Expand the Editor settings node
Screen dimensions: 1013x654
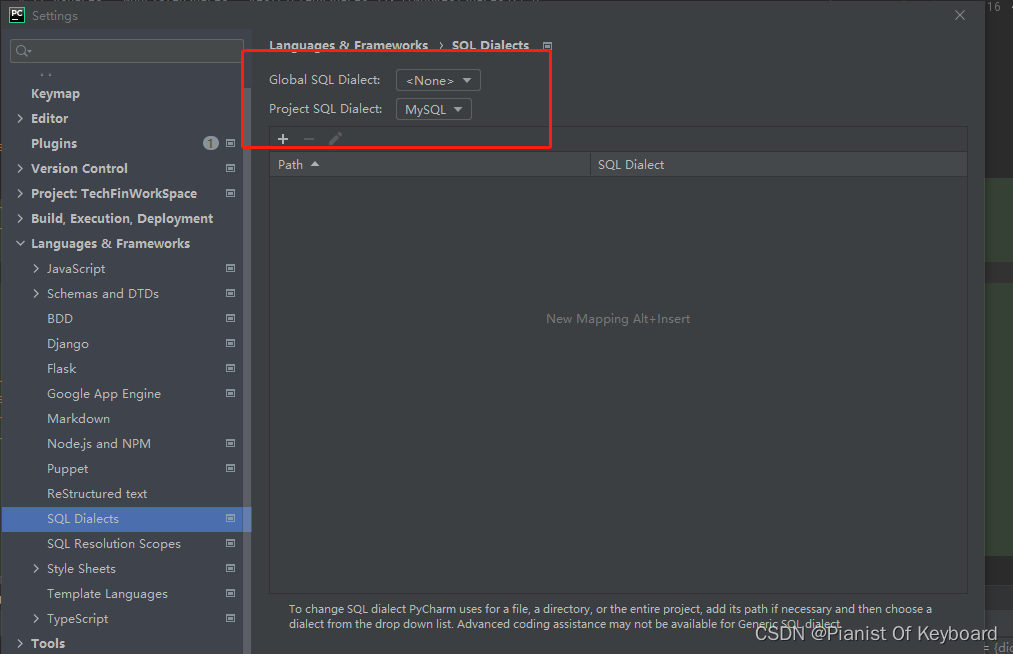point(20,118)
